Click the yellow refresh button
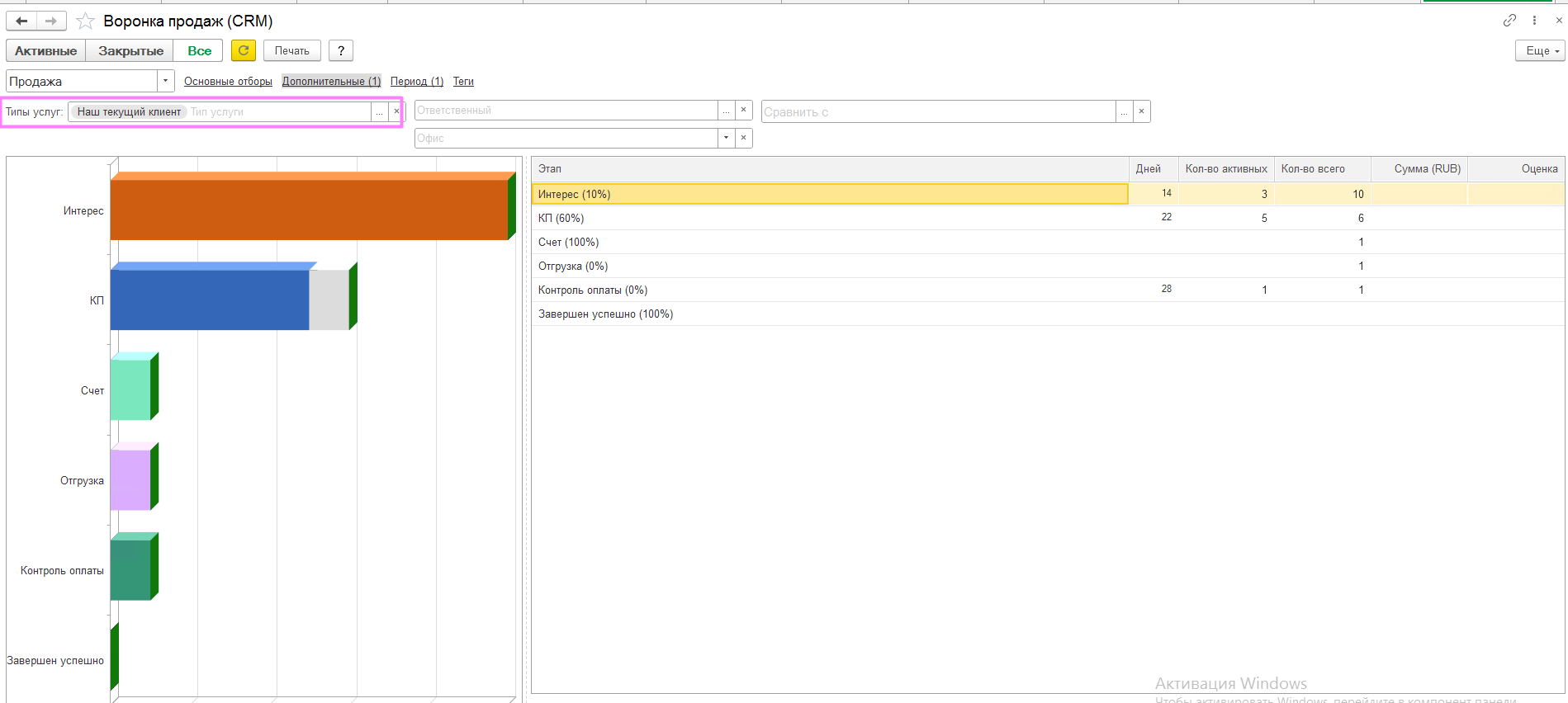The height and width of the screenshot is (703, 1568). tap(244, 50)
